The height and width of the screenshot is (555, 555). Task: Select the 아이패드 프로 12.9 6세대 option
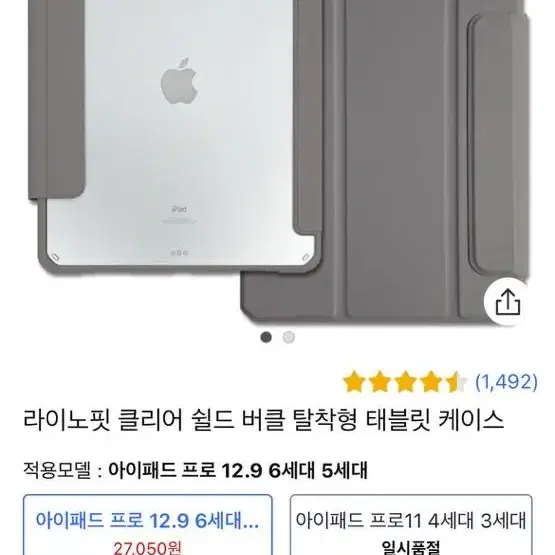pyautogui.click(x=148, y=525)
